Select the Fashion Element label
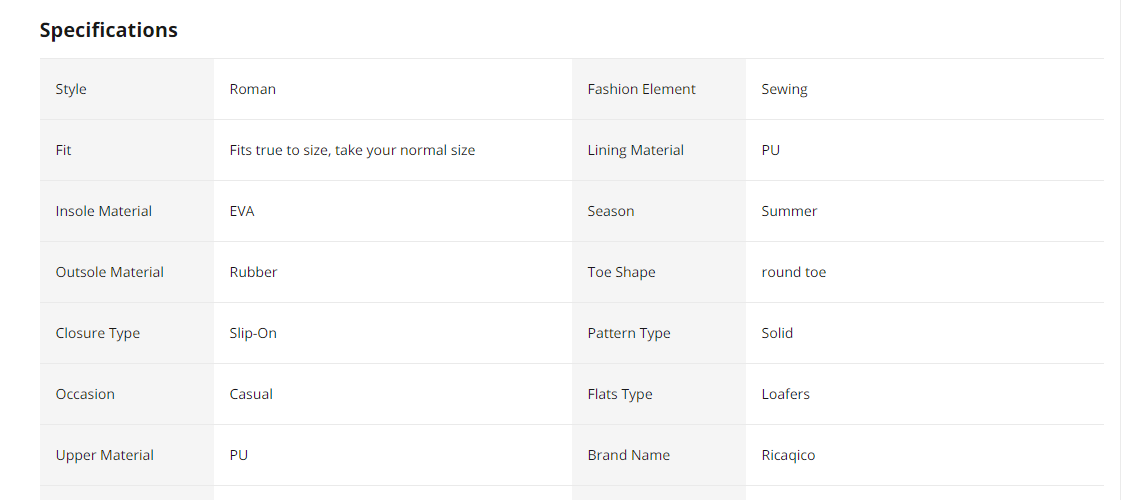Image resolution: width=1136 pixels, height=500 pixels. point(641,89)
